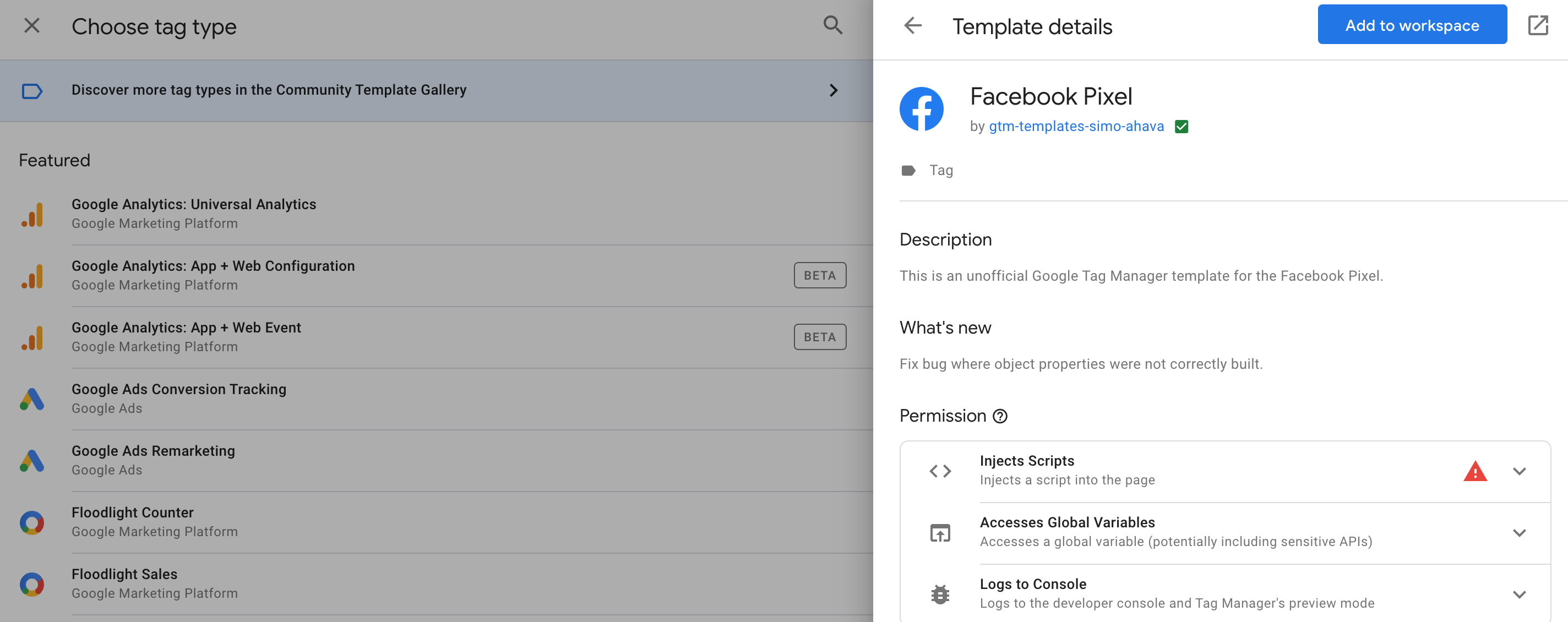
Task: Click Accesses Global Variables icon
Action: click(x=940, y=533)
